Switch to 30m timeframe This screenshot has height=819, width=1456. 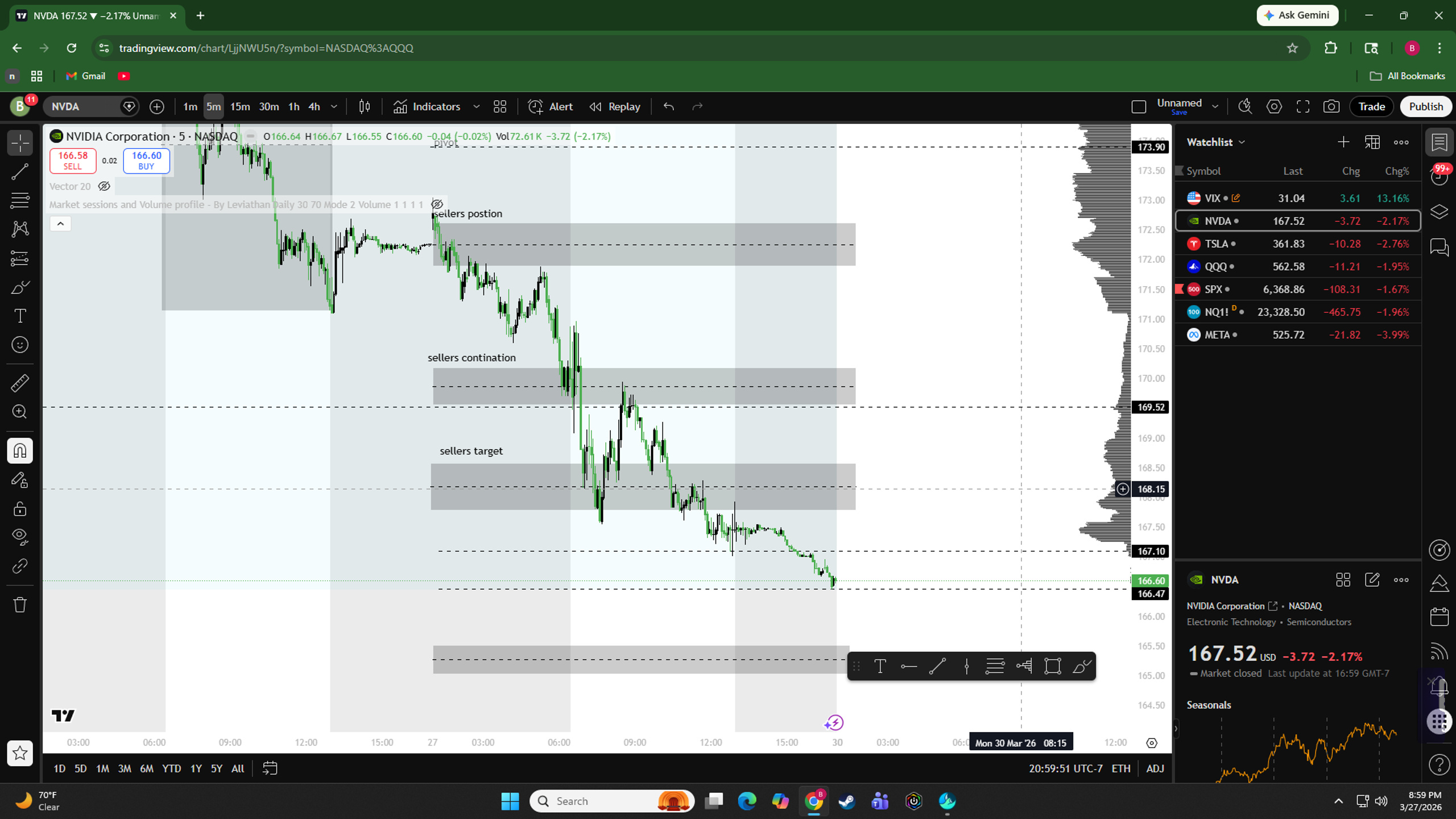point(268,106)
